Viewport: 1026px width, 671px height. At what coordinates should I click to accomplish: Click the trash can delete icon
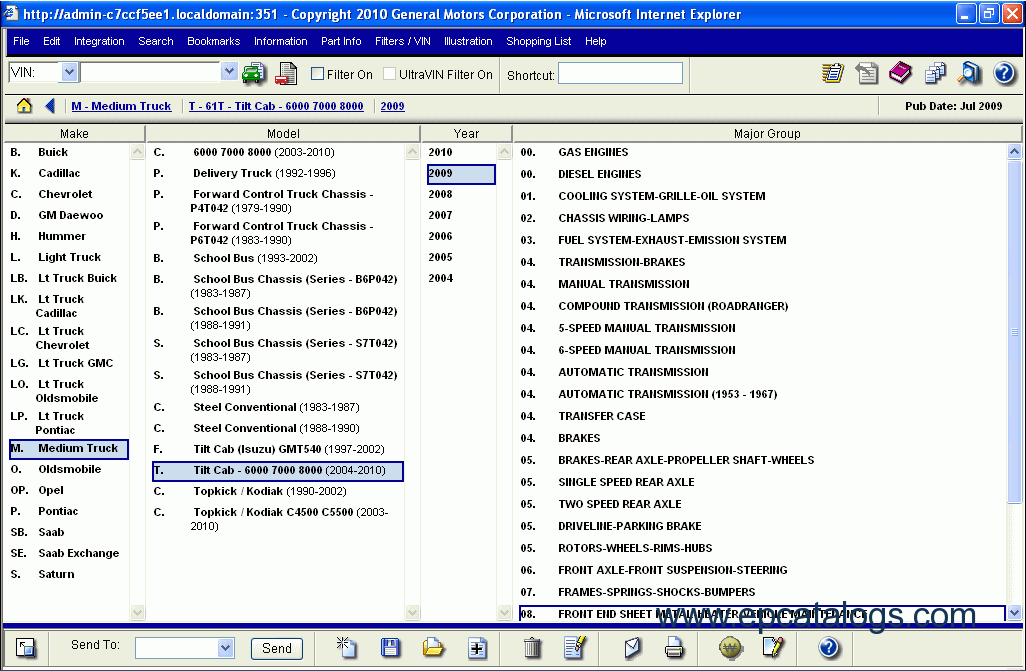coord(532,648)
